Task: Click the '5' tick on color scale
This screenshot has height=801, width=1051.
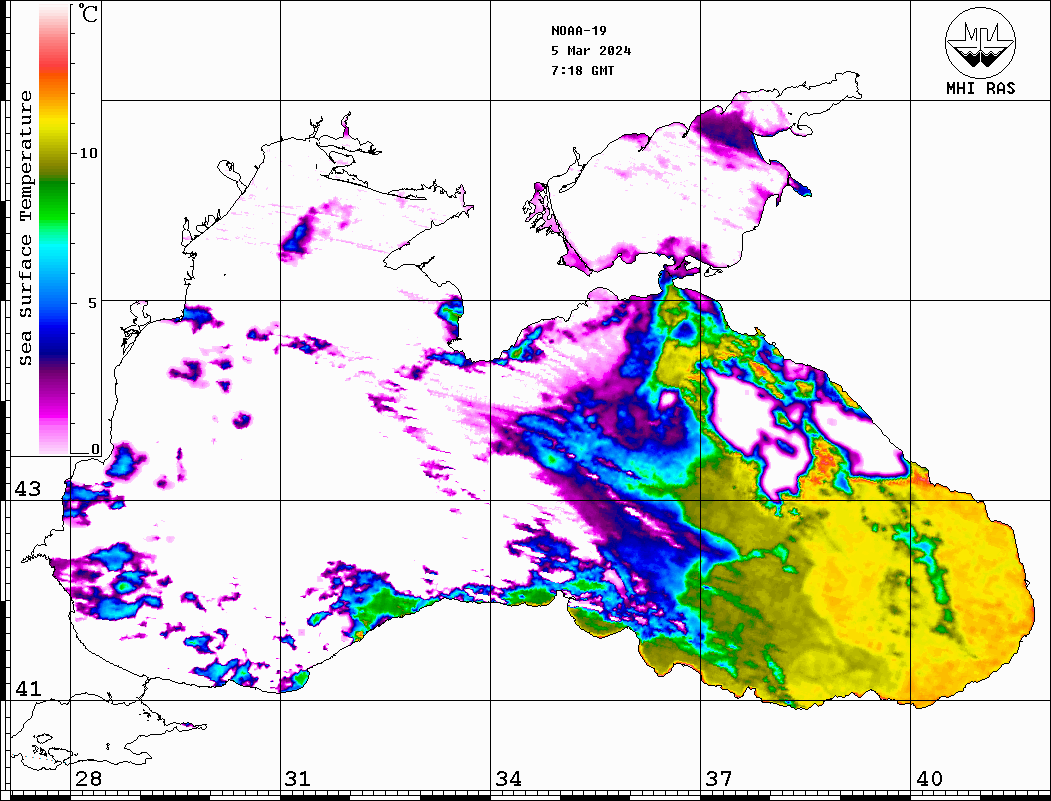Action: [x=92, y=303]
